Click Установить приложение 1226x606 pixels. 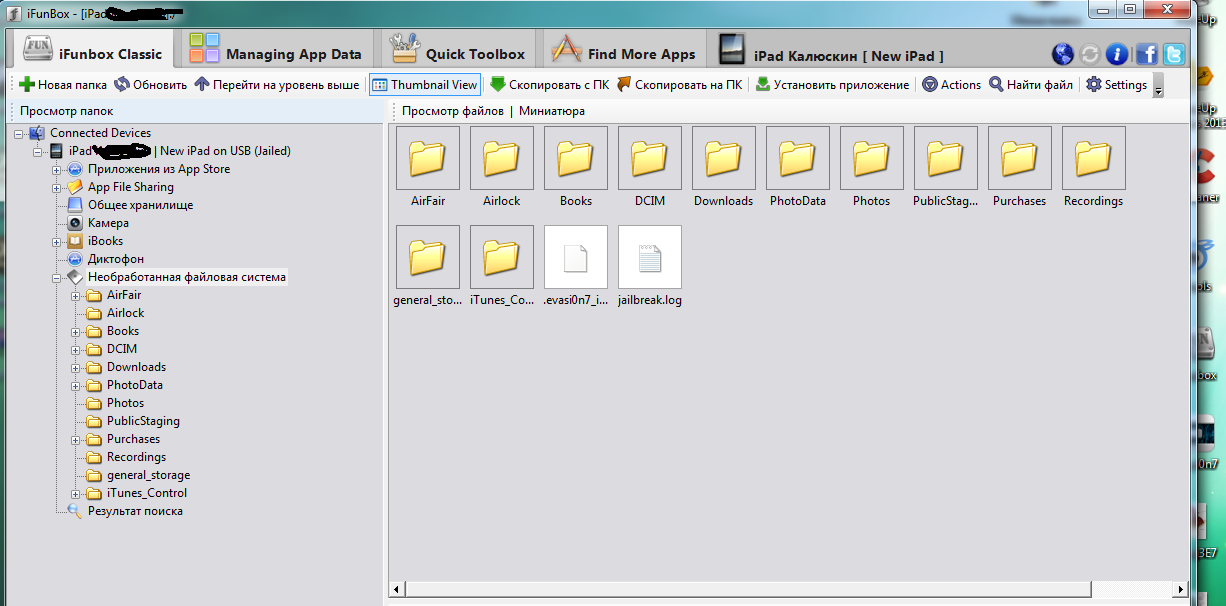point(832,85)
